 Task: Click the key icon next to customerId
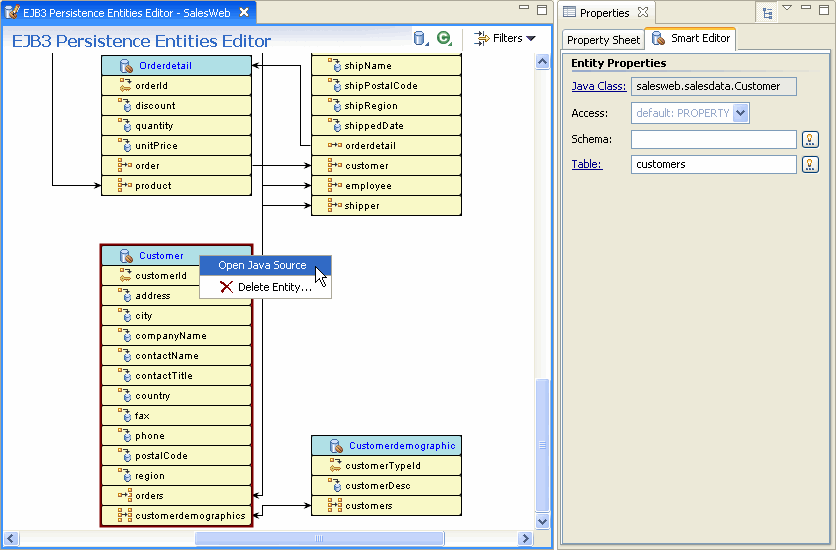(125, 276)
